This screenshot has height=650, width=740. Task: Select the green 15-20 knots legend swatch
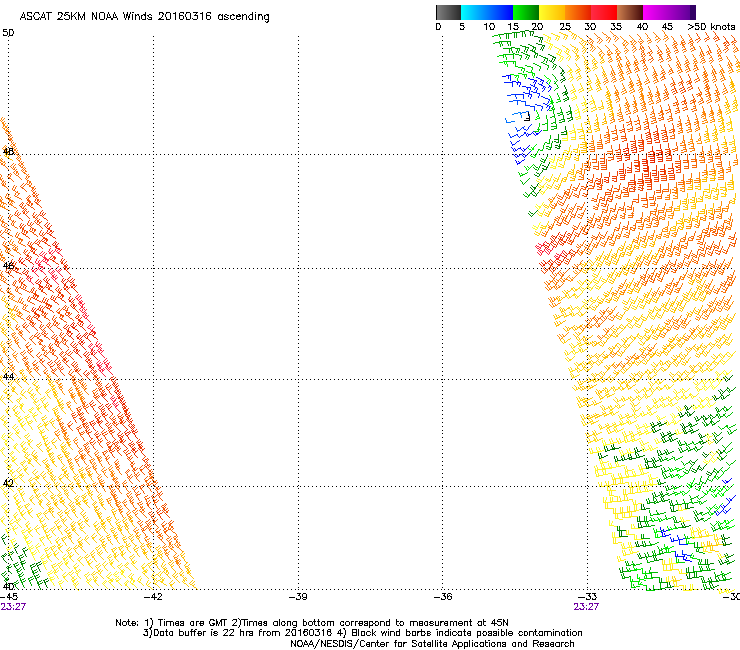click(526, 12)
